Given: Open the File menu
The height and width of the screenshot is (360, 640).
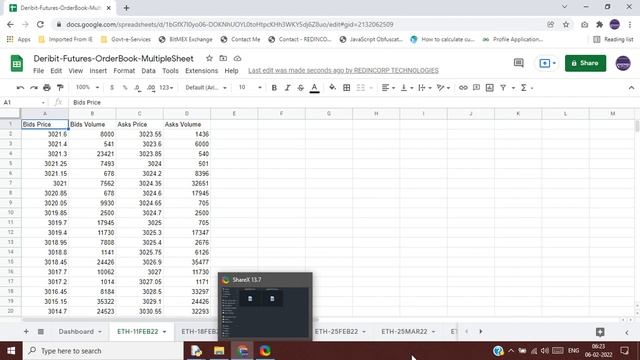Looking at the screenshot, I should click(38, 71).
